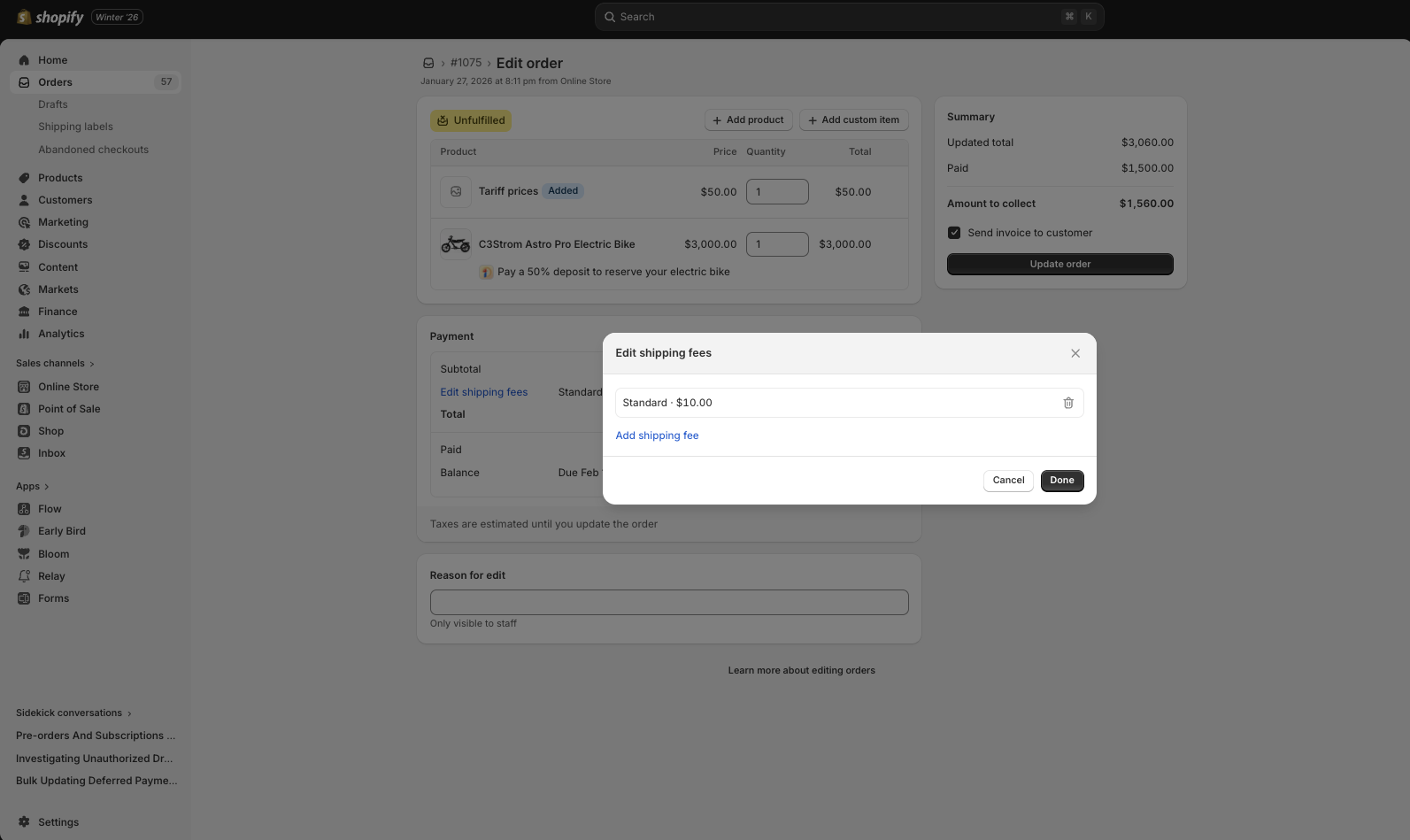Click the Winter '26 edition badge
The width and height of the screenshot is (1410, 840).
click(117, 17)
